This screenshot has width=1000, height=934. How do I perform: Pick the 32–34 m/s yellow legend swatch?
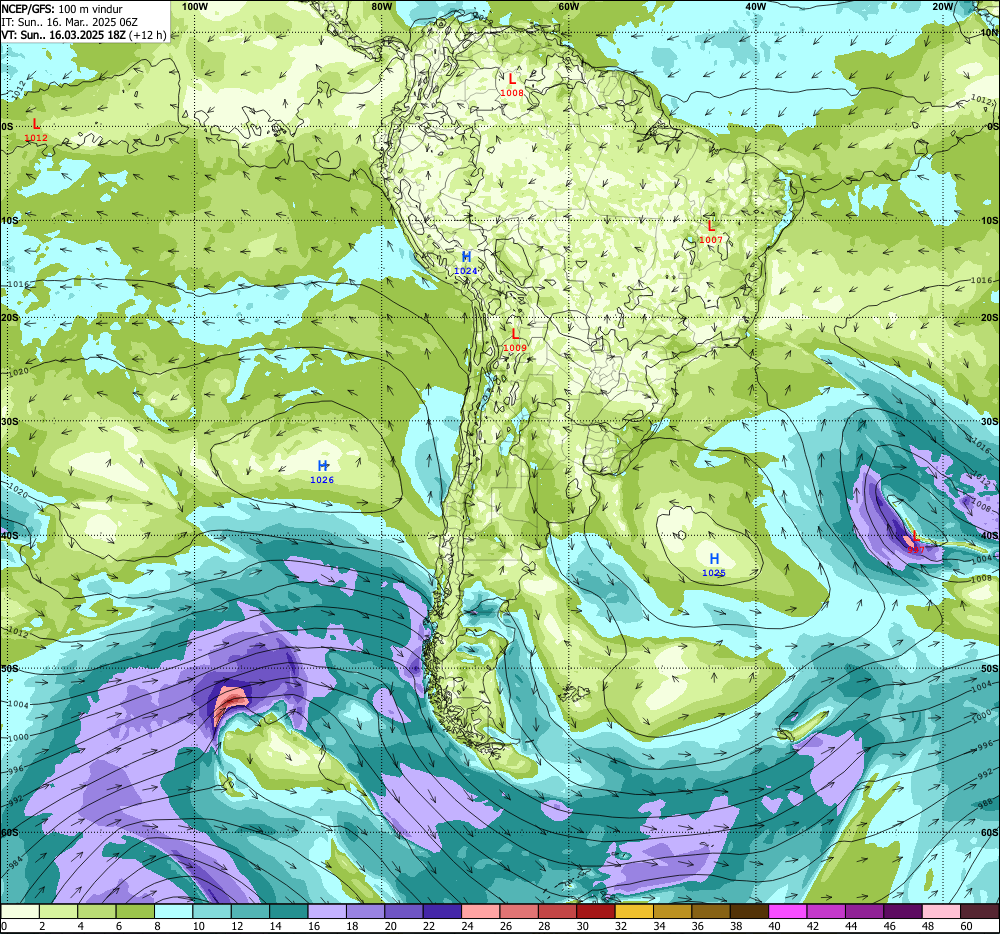(x=634, y=911)
